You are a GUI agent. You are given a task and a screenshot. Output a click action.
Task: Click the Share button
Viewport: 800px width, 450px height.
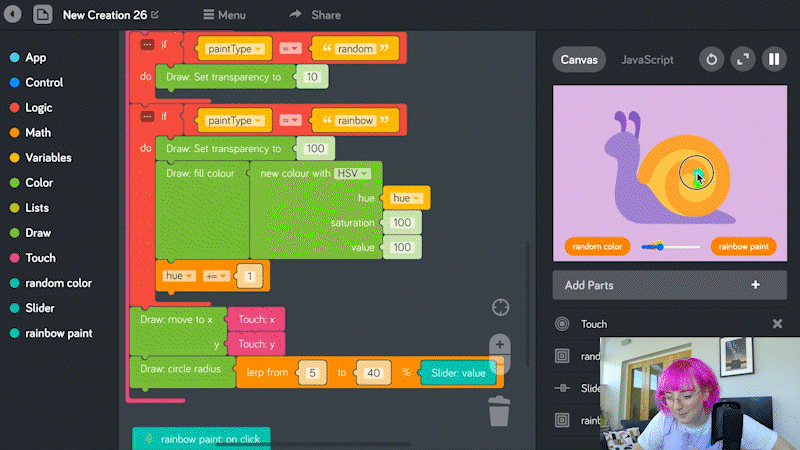click(x=314, y=15)
